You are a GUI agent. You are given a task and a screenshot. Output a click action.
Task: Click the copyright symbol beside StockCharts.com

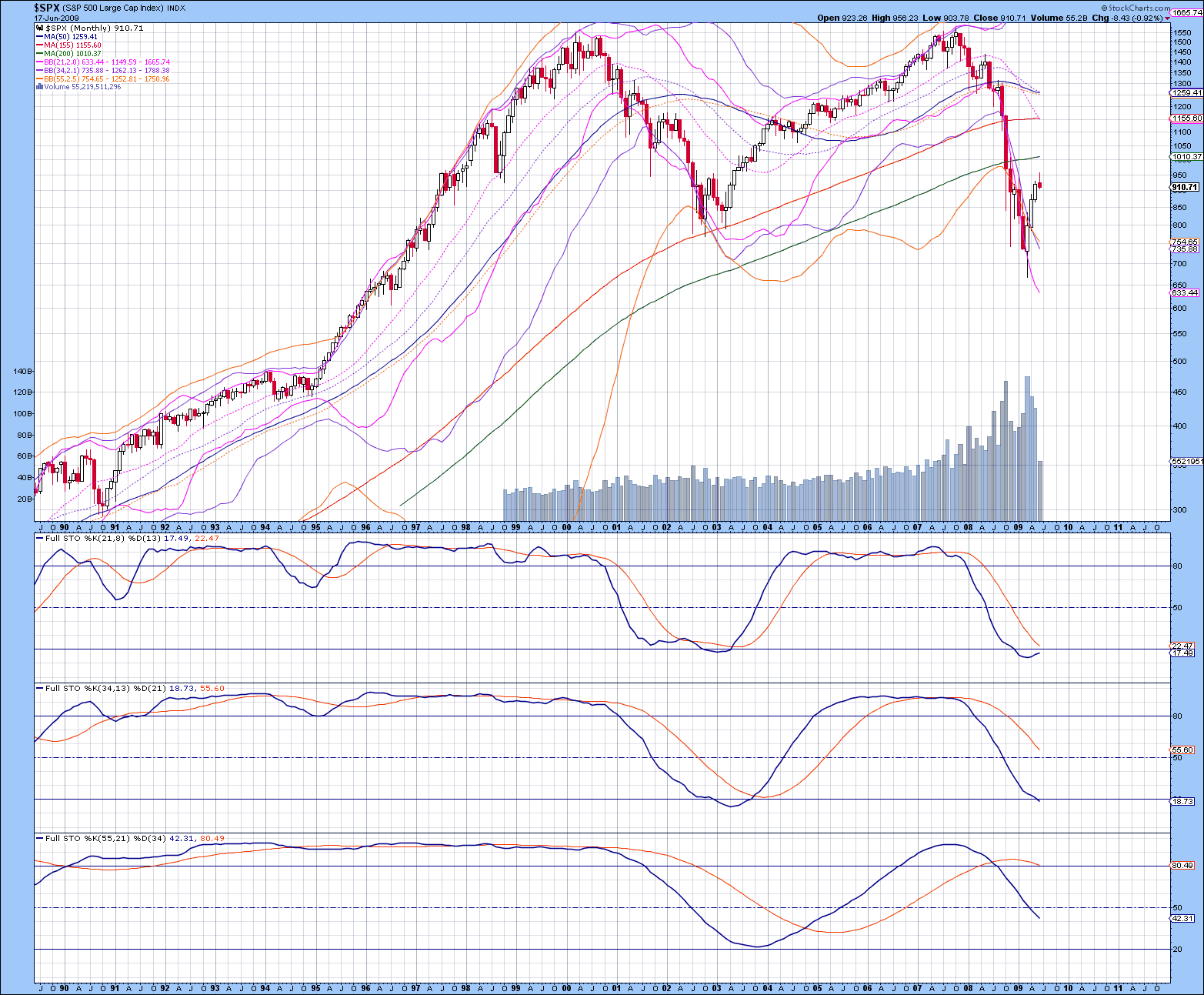[x=1104, y=8]
